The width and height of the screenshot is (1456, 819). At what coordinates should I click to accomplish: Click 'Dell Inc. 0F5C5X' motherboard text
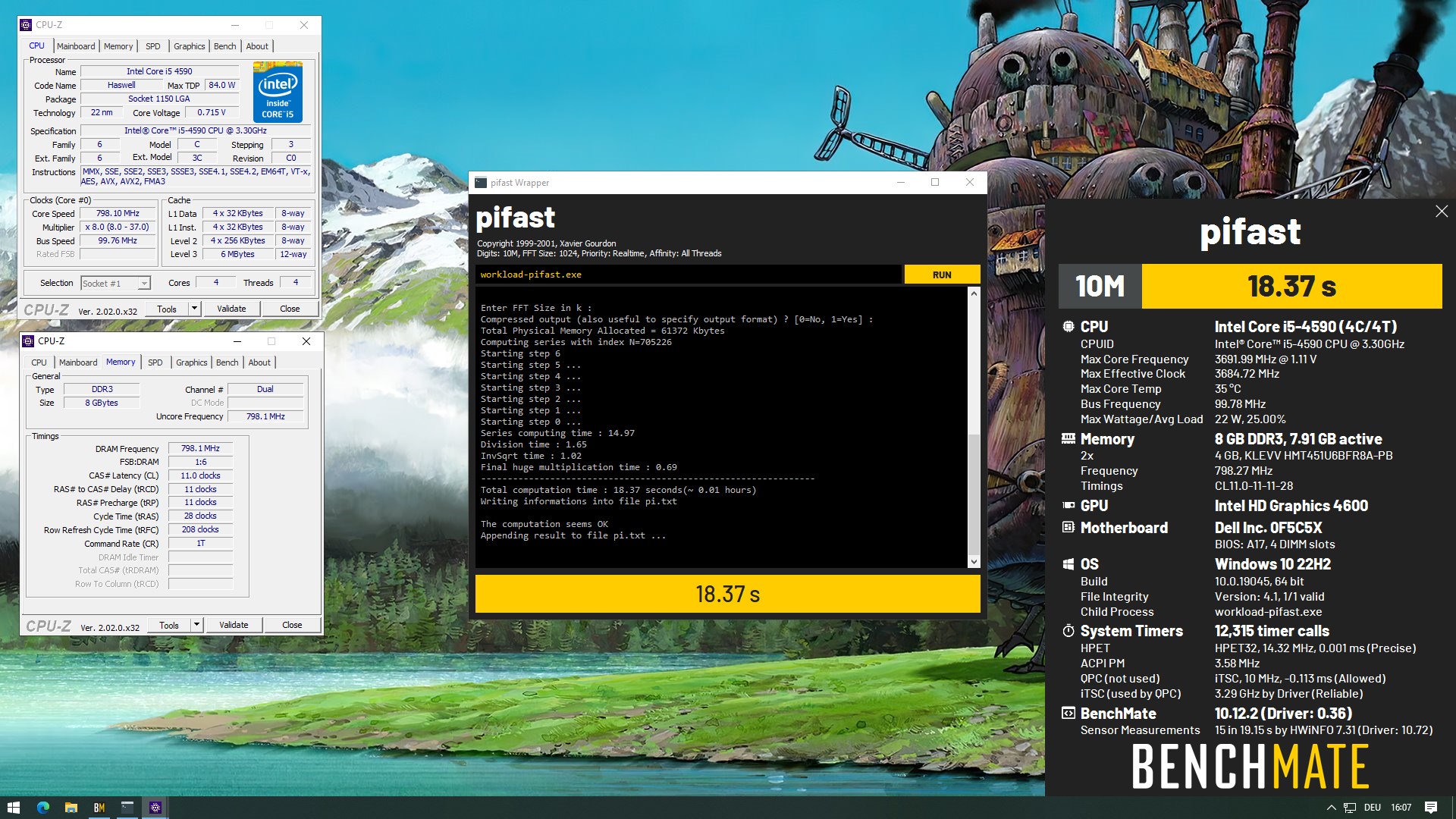coord(1268,528)
